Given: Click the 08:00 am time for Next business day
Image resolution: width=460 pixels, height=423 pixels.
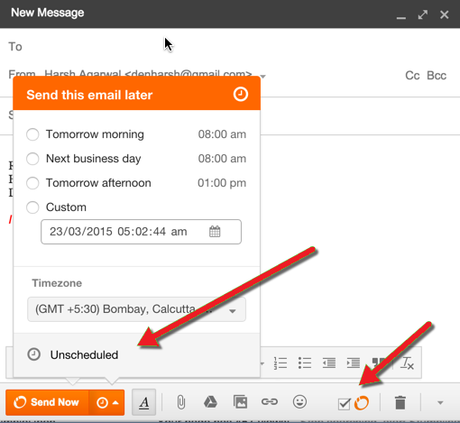Looking at the screenshot, I should click(x=222, y=159).
